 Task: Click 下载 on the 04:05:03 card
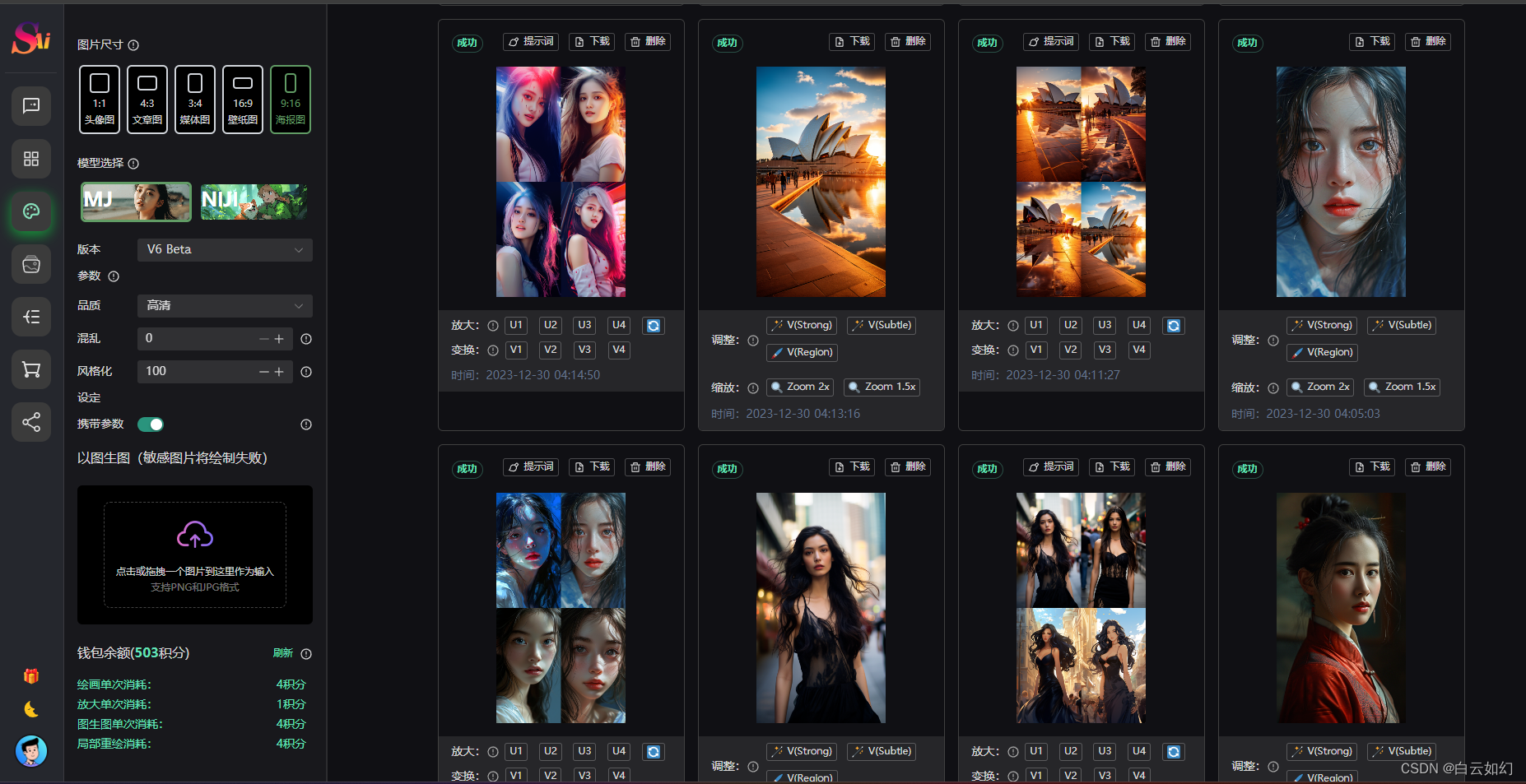pyautogui.click(x=1373, y=42)
